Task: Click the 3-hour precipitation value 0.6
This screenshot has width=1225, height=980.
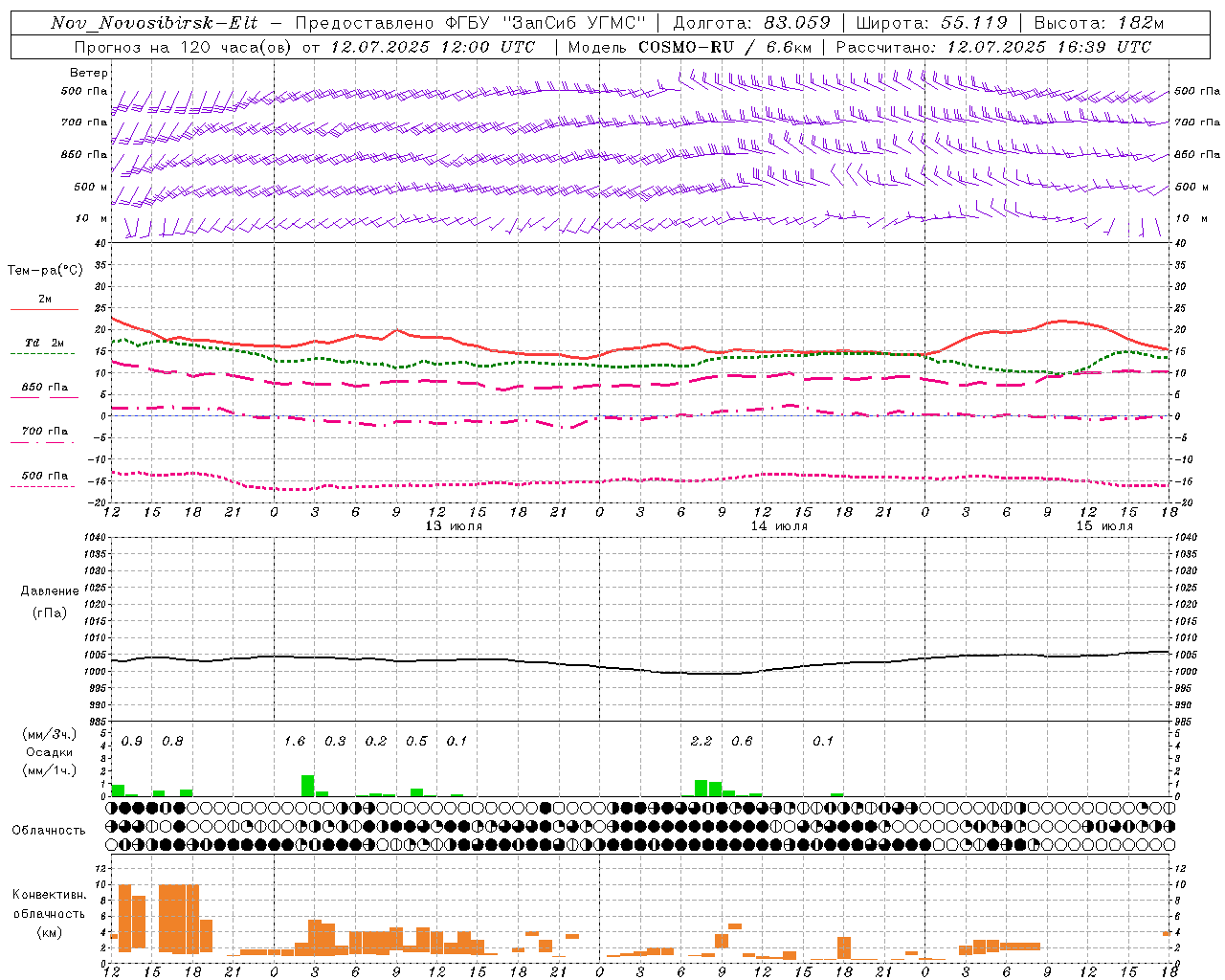Action: pos(742,741)
